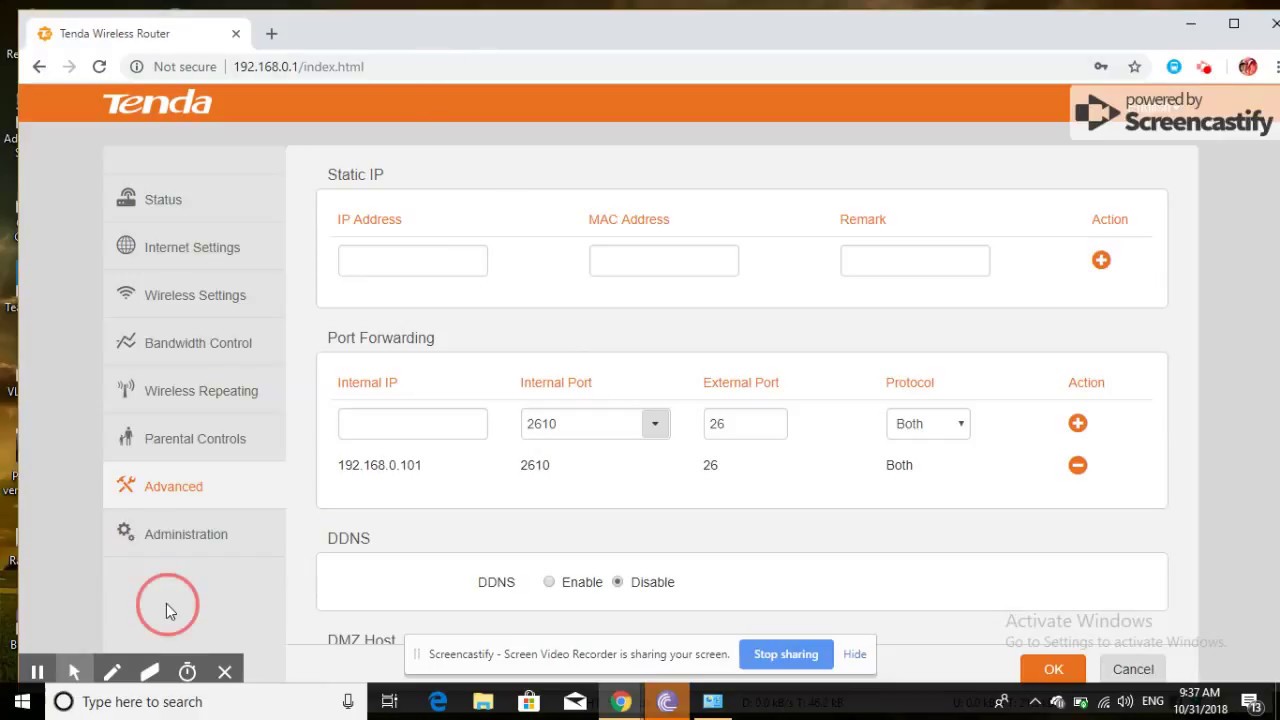Click the Not secure site info icon
Image resolution: width=1280 pixels, height=720 pixels.
pyautogui.click(x=136, y=66)
